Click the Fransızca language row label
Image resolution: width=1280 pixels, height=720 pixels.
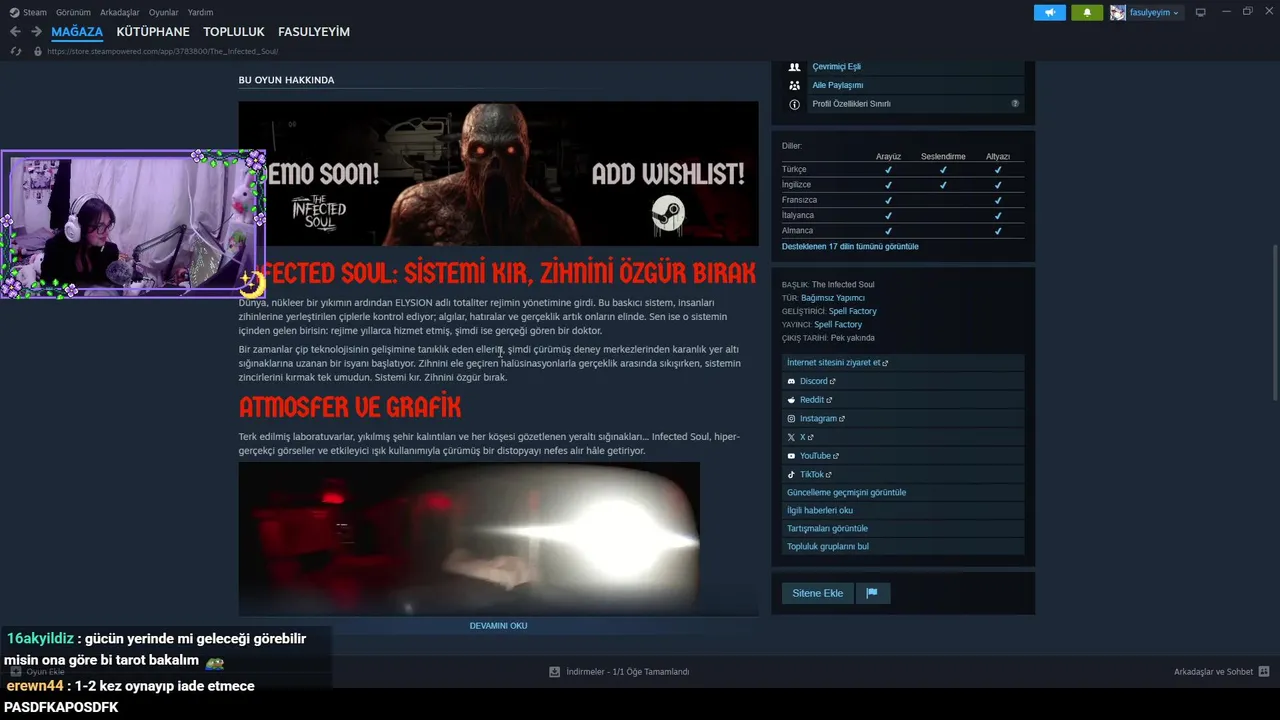pos(799,200)
